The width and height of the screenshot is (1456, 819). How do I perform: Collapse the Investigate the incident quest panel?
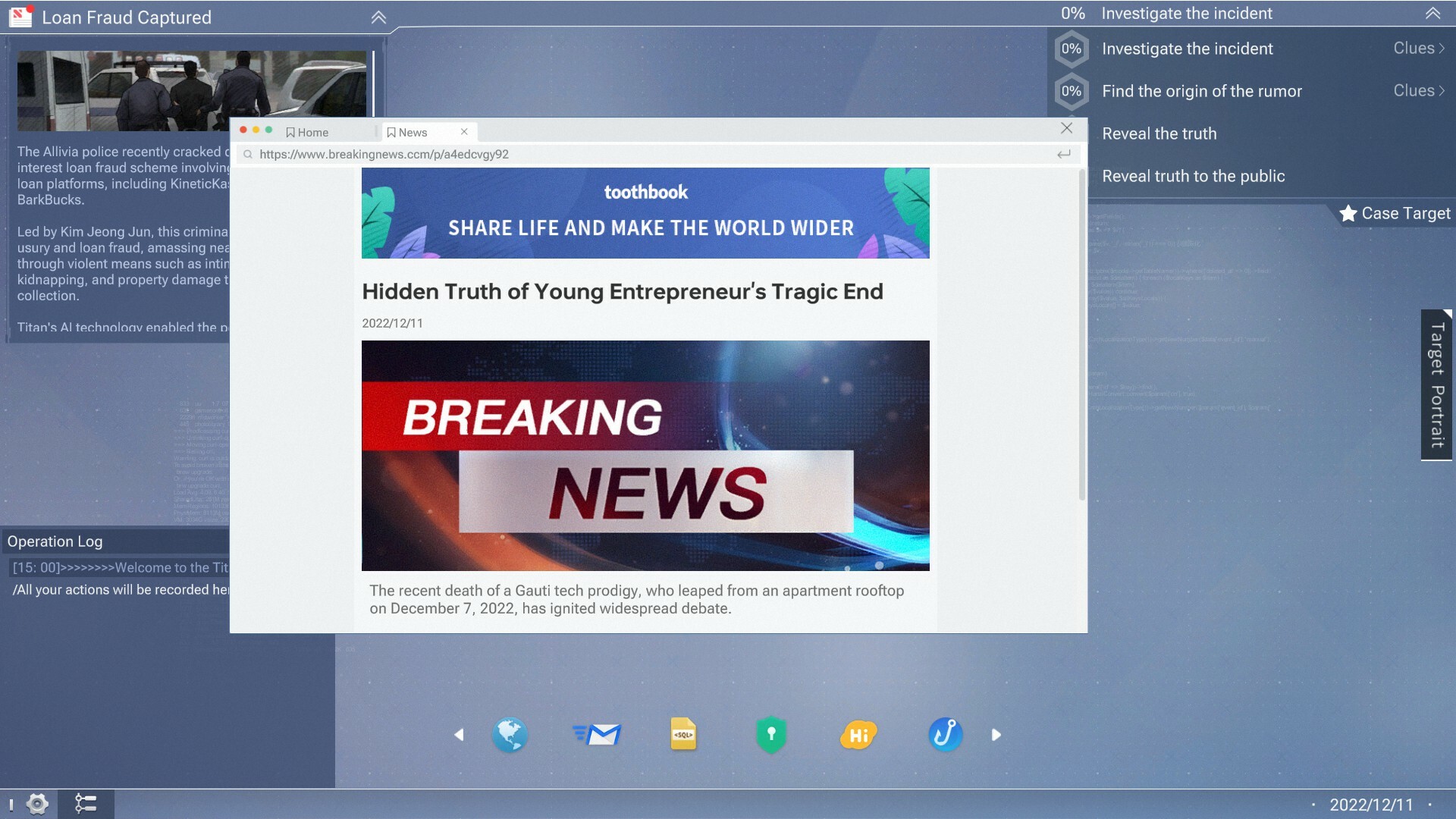click(1432, 13)
